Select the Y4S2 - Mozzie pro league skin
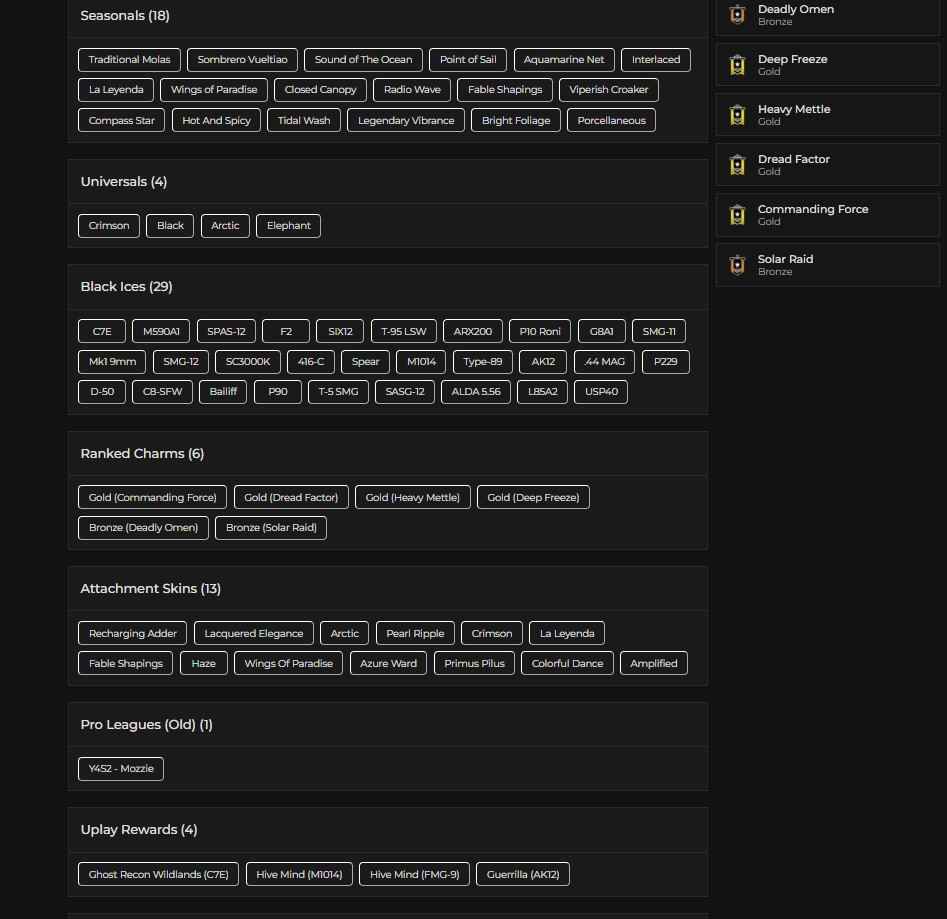This screenshot has width=947, height=919. click(x=121, y=768)
